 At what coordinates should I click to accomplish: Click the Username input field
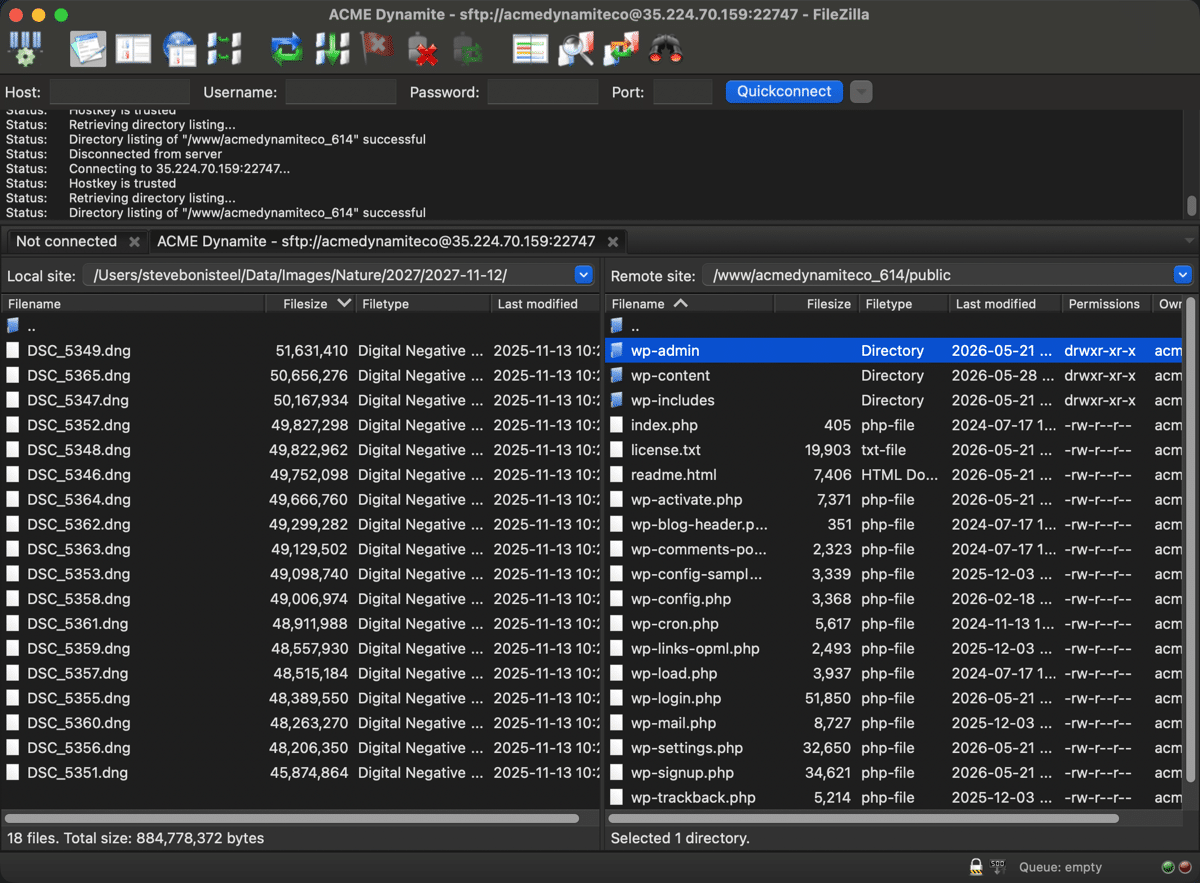(x=340, y=92)
